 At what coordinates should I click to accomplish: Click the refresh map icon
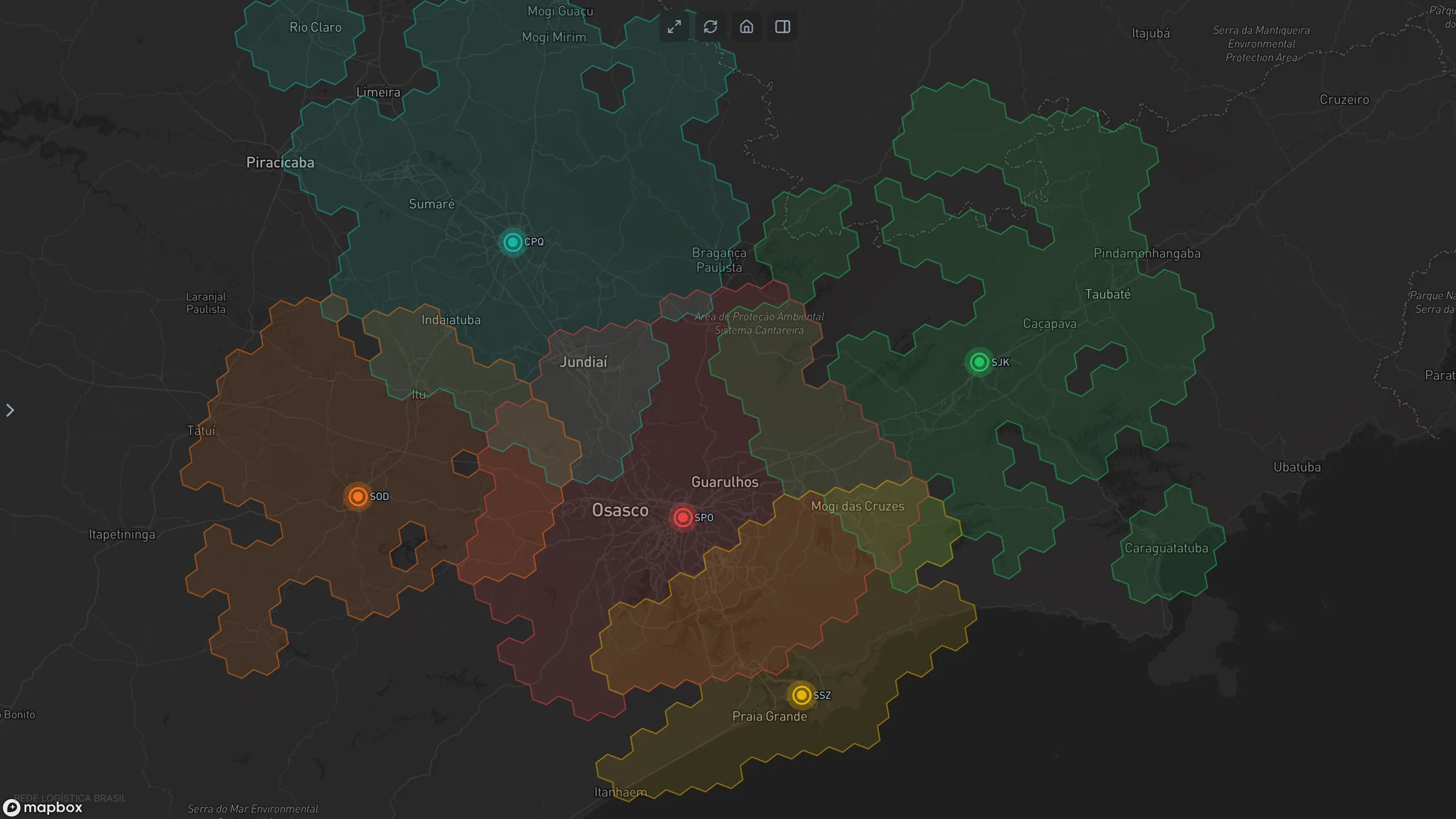[x=710, y=27]
